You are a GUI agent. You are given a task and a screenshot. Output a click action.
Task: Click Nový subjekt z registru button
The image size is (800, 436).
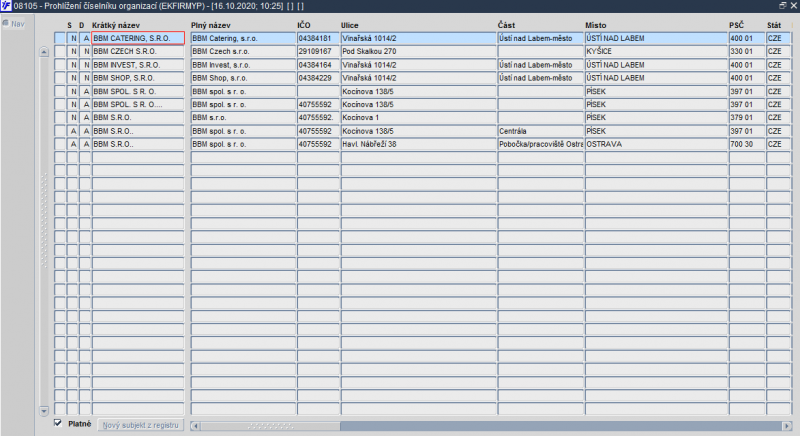tap(140, 425)
